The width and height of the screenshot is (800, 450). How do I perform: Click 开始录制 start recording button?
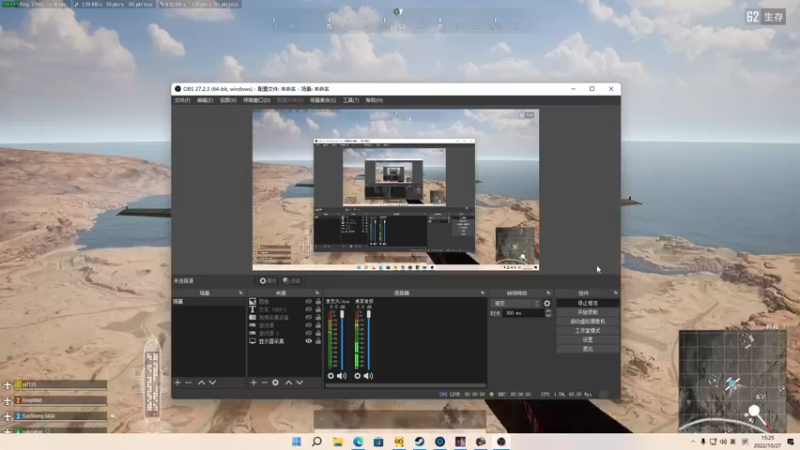[x=588, y=312]
